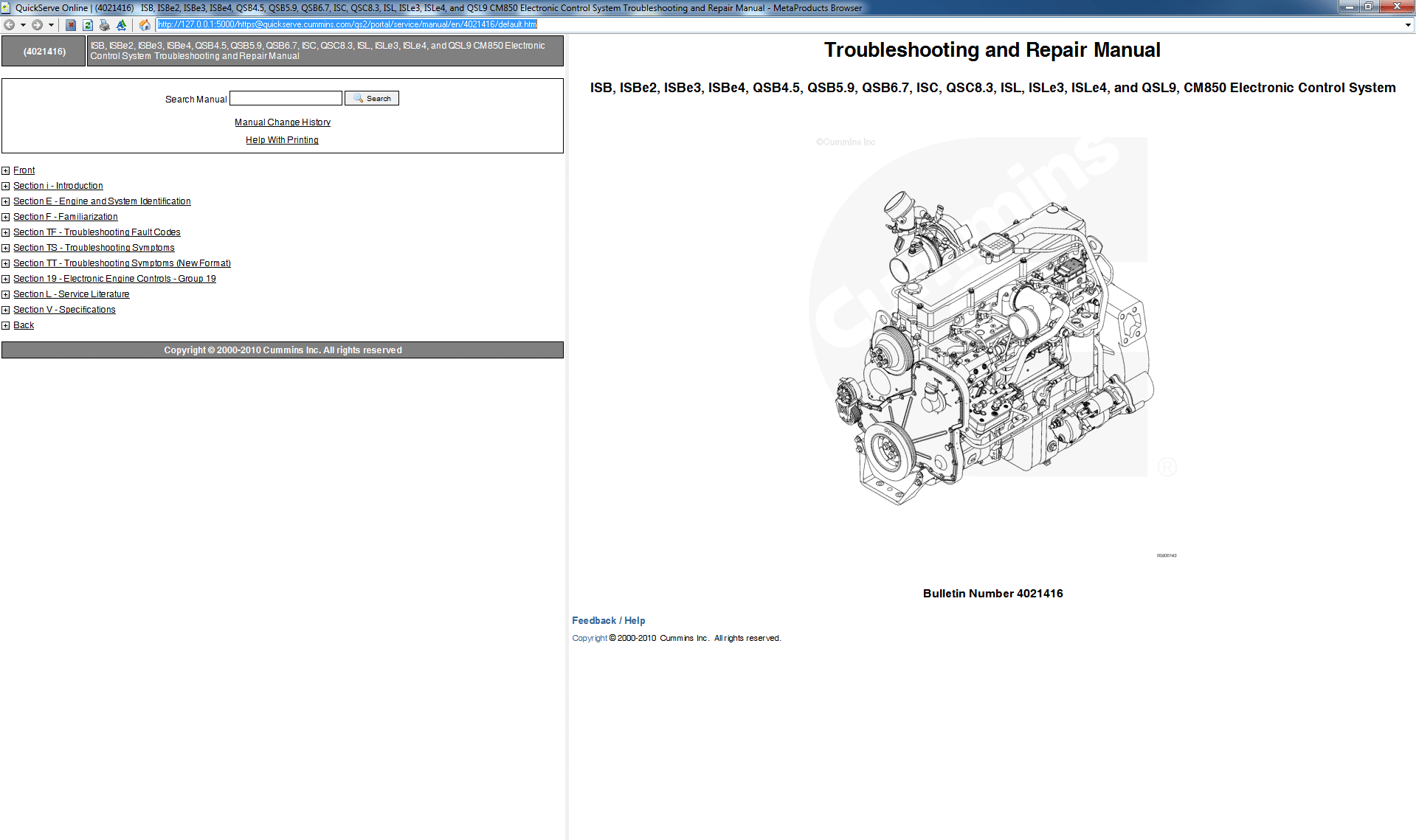Open the Front link
This screenshot has width=1416, height=840.
pos(24,170)
